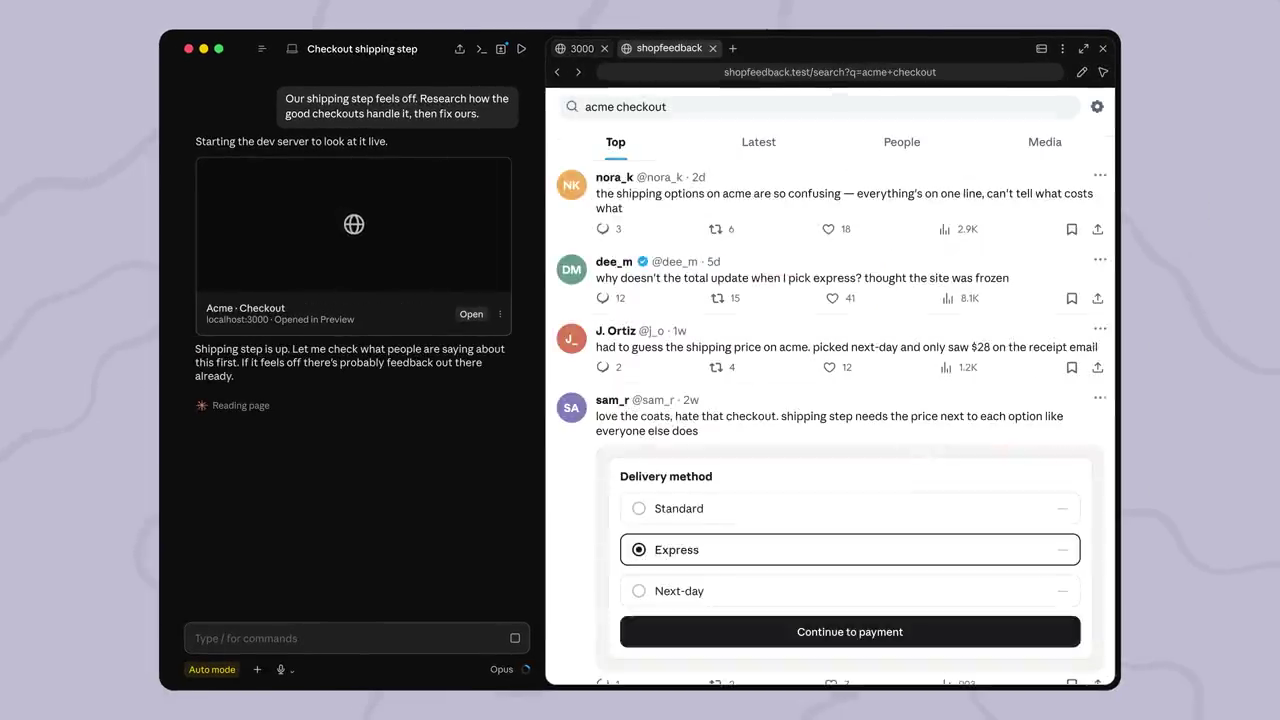The image size is (1280, 720).
Task: Click the expand-to-fullscreen arrows icon in the browser pane
Action: pos(1083,48)
